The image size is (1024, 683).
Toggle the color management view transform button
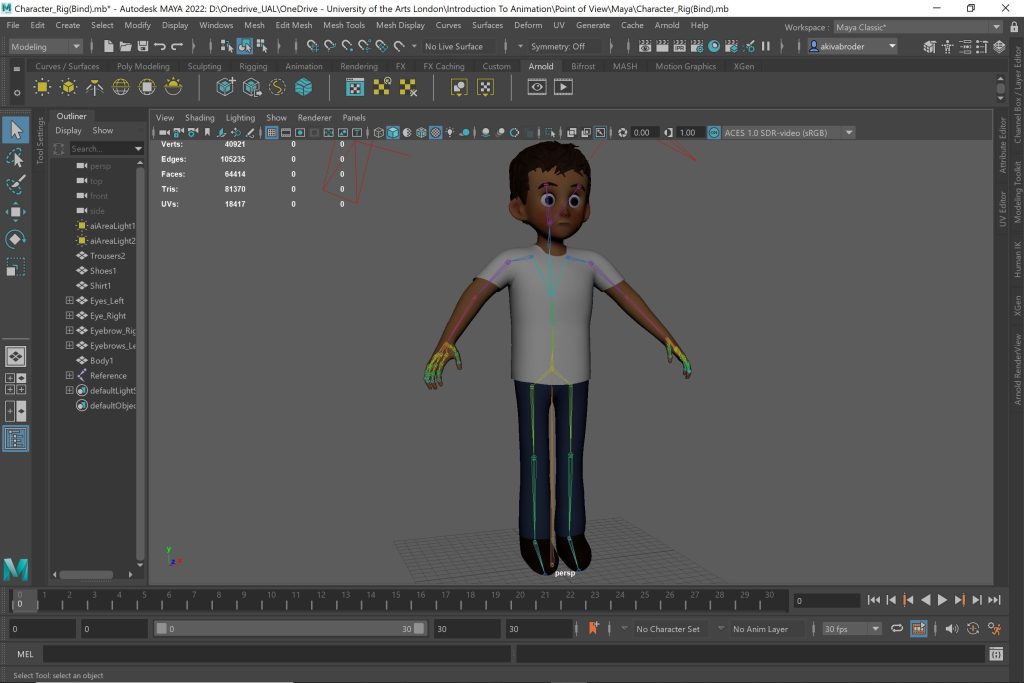[714, 132]
